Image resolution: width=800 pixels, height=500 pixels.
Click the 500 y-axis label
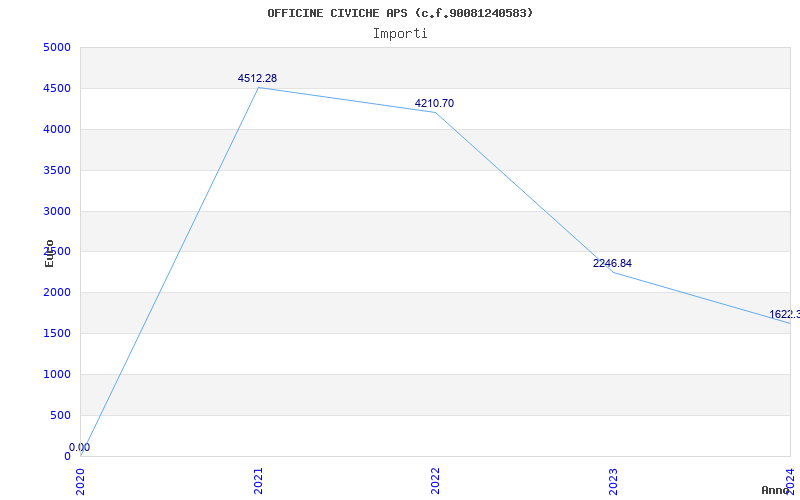click(60, 415)
